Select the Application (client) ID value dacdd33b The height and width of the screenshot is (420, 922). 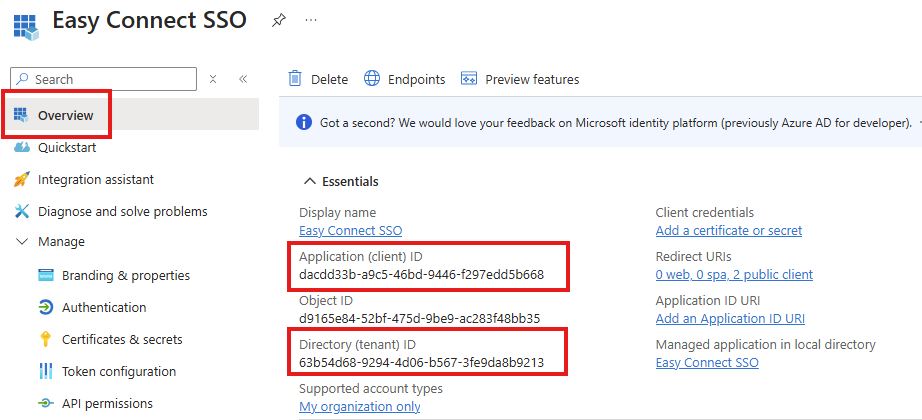(x=422, y=275)
